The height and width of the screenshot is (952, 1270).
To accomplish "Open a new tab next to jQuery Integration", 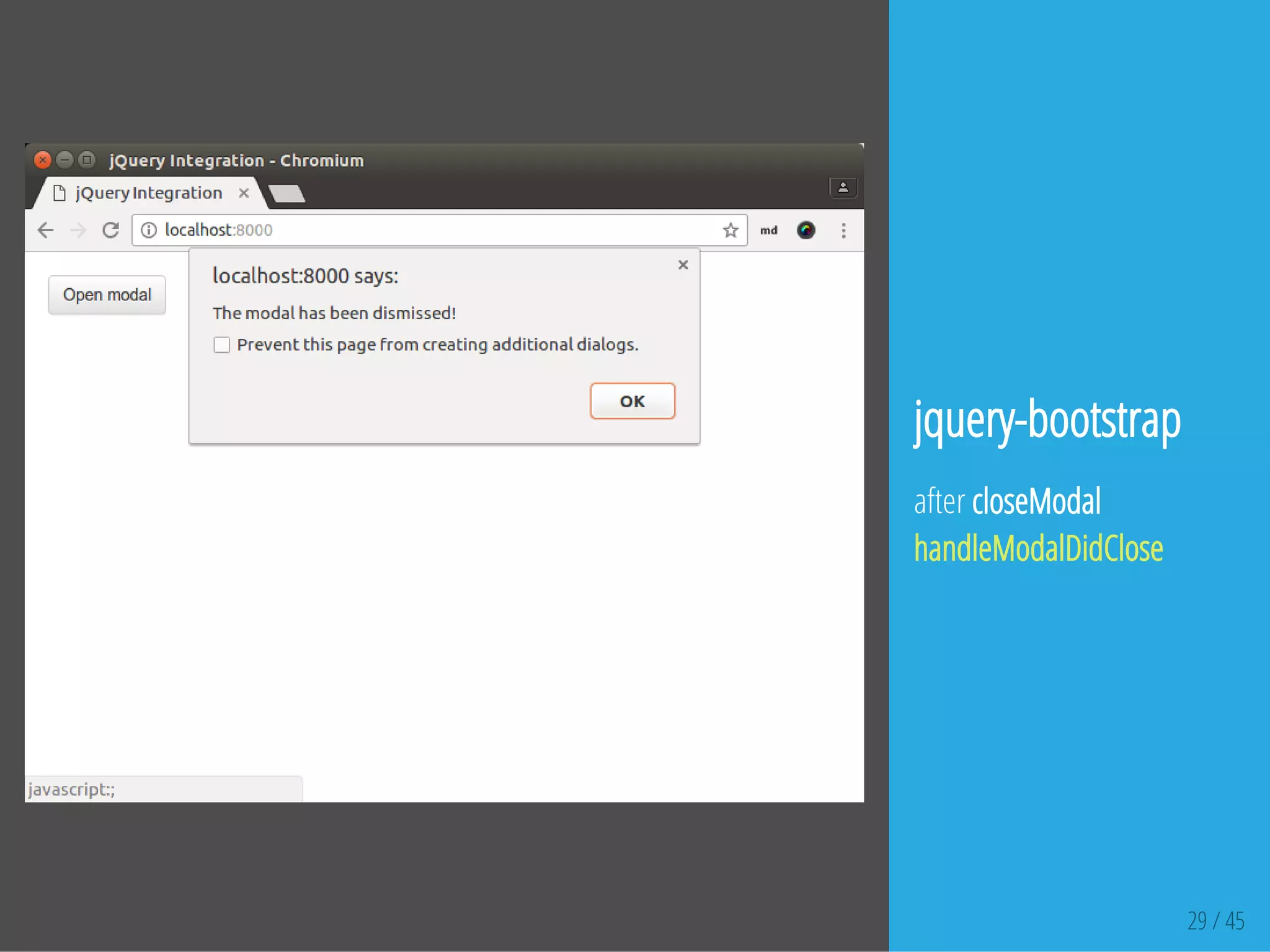I will 286,193.
